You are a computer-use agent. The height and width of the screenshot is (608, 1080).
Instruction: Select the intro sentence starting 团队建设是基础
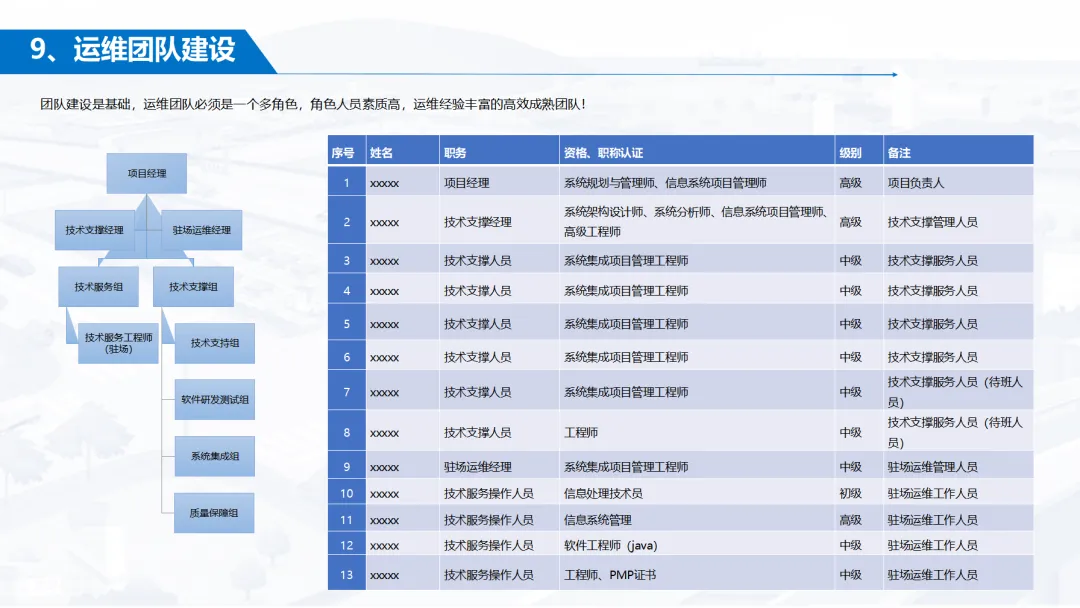click(x=313, y=105)
